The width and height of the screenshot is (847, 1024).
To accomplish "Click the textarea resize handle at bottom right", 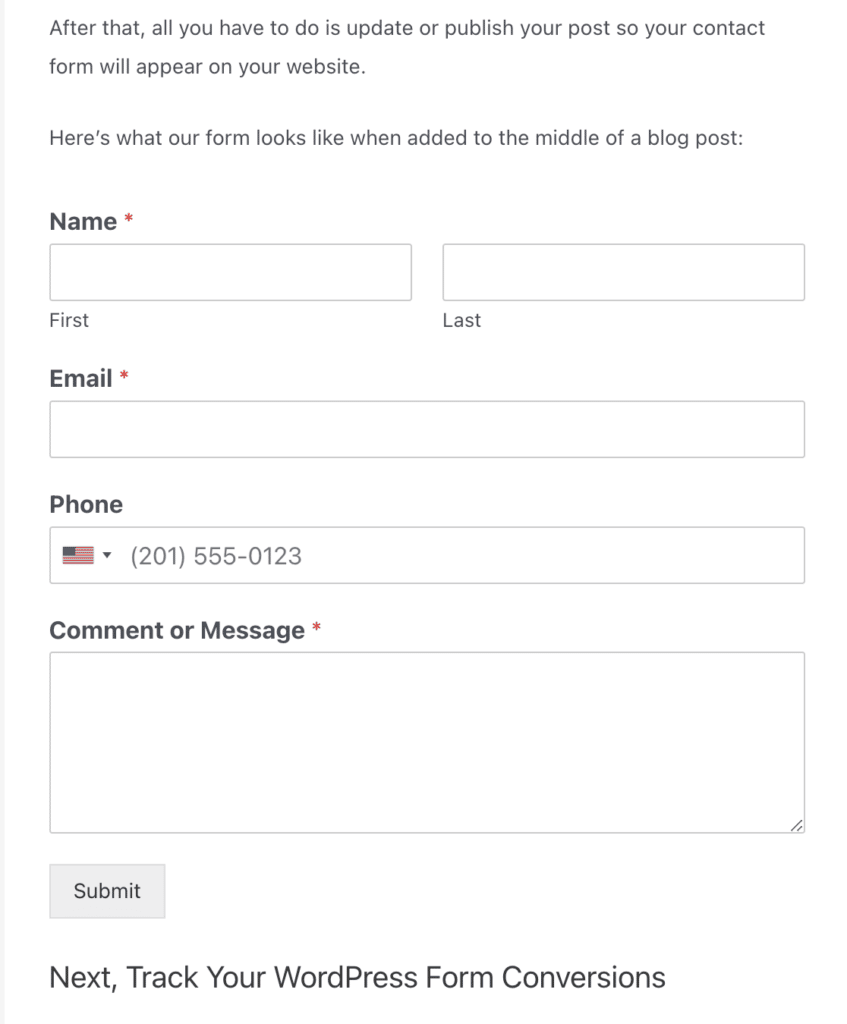I will [x=797, y=826].
